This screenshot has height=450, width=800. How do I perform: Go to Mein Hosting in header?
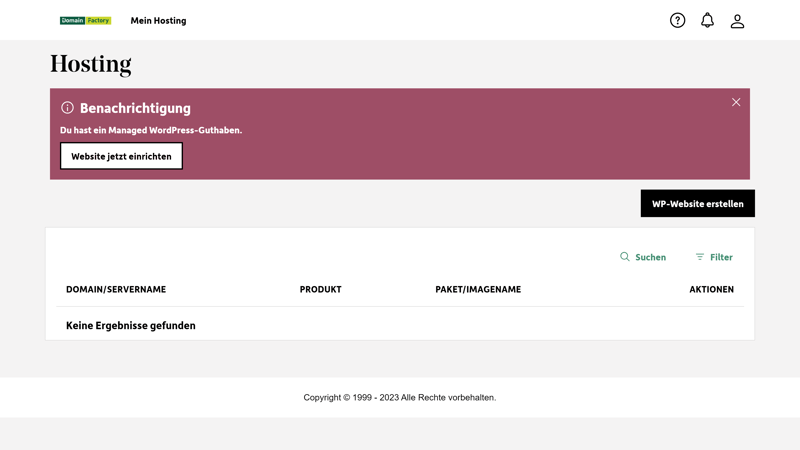click(x=158, y=20)
